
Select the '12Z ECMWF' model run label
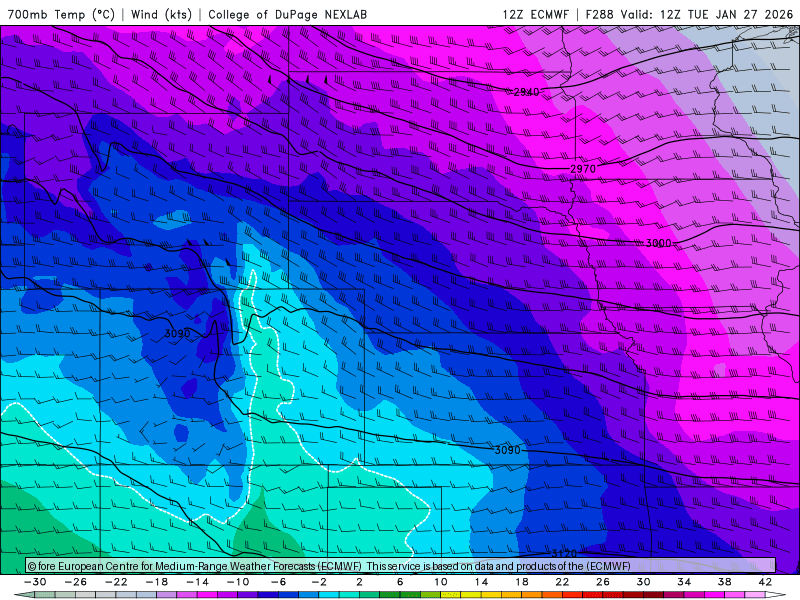point(535,14)
